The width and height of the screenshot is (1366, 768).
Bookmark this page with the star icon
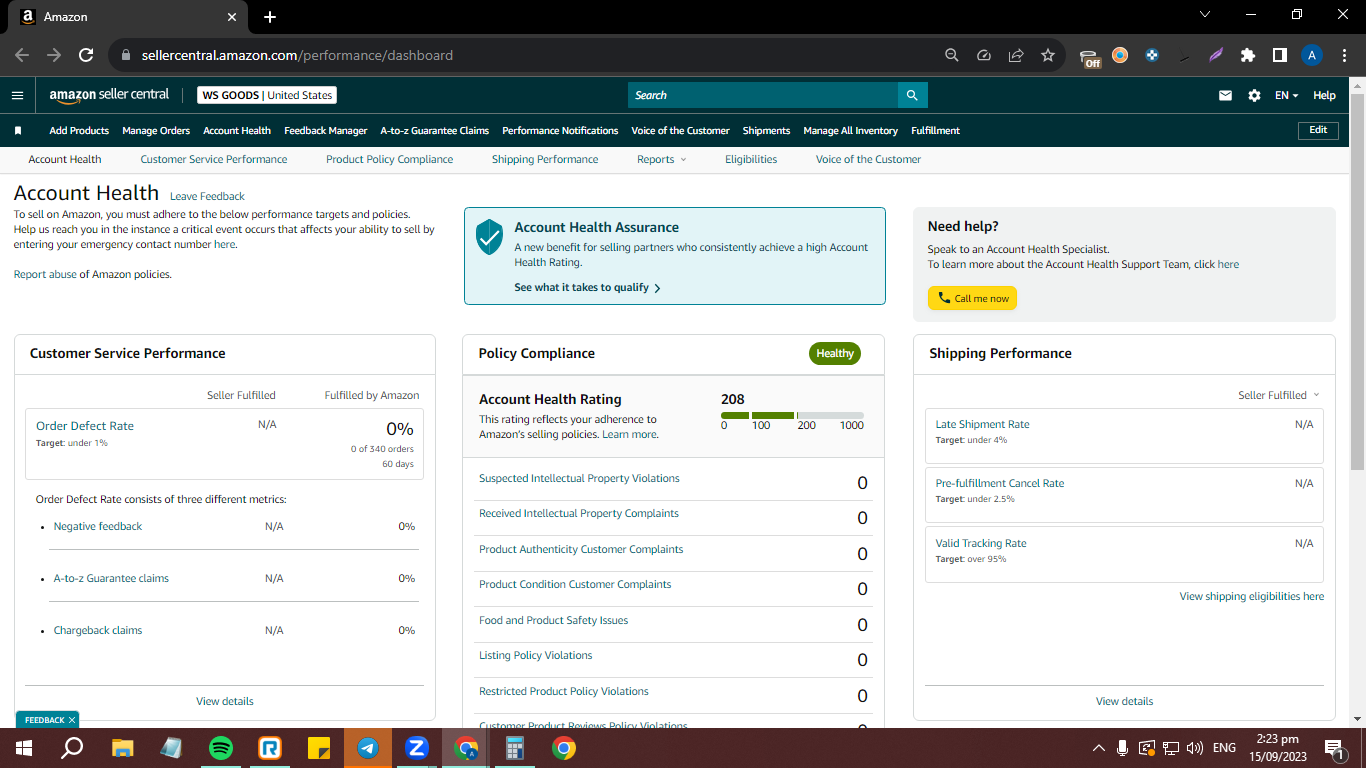(1047, 55)
